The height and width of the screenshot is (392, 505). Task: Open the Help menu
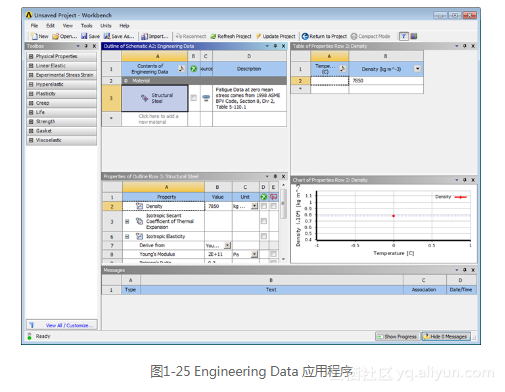pyautogui.click(x=124, y=26)
